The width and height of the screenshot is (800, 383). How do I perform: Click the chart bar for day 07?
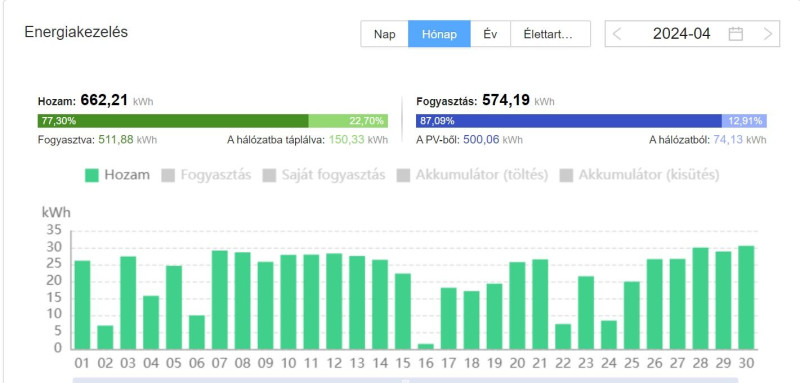tap(219, 300)
